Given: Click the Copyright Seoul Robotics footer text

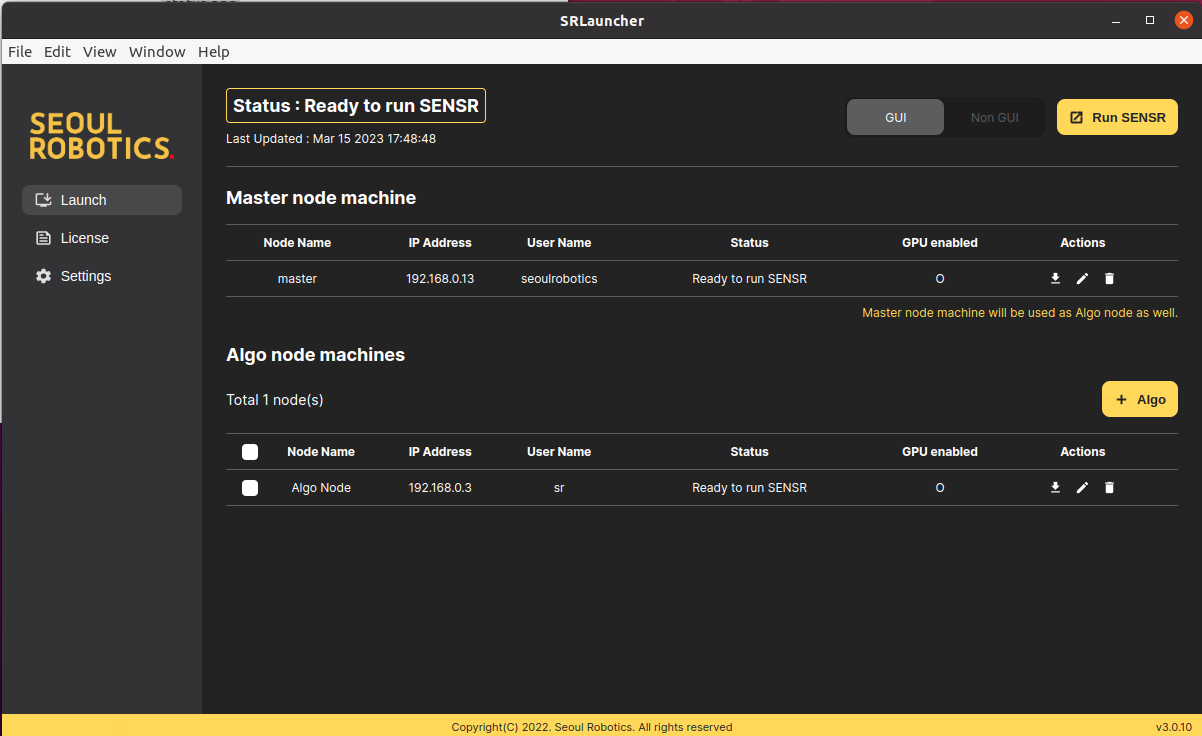Looking at the screenshot, I should [592, 727].
